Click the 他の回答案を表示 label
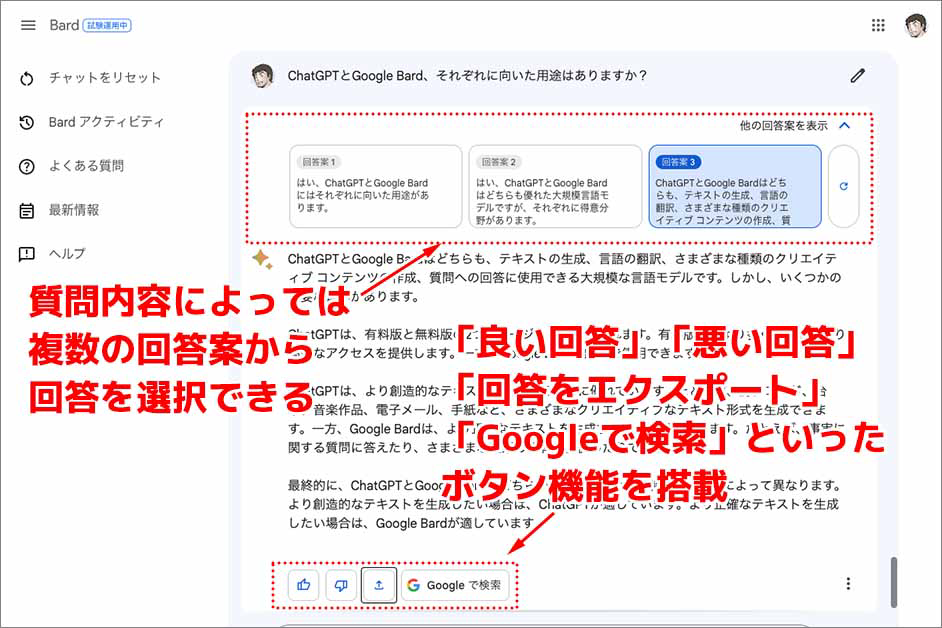 pos(783,126)
